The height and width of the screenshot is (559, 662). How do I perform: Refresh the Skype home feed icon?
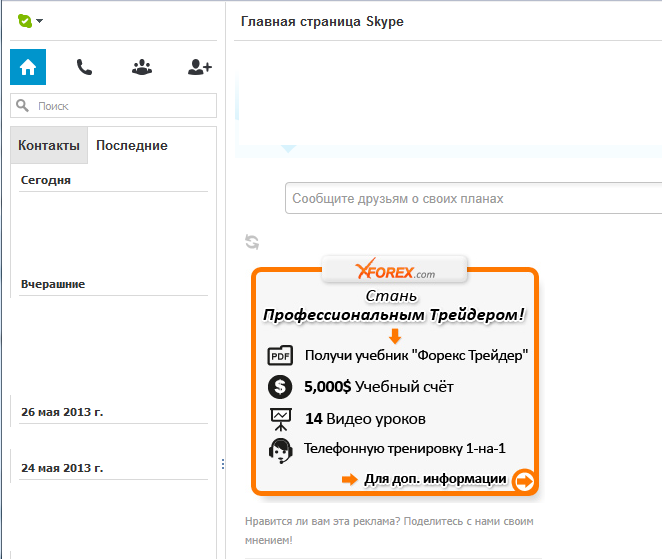252,242
